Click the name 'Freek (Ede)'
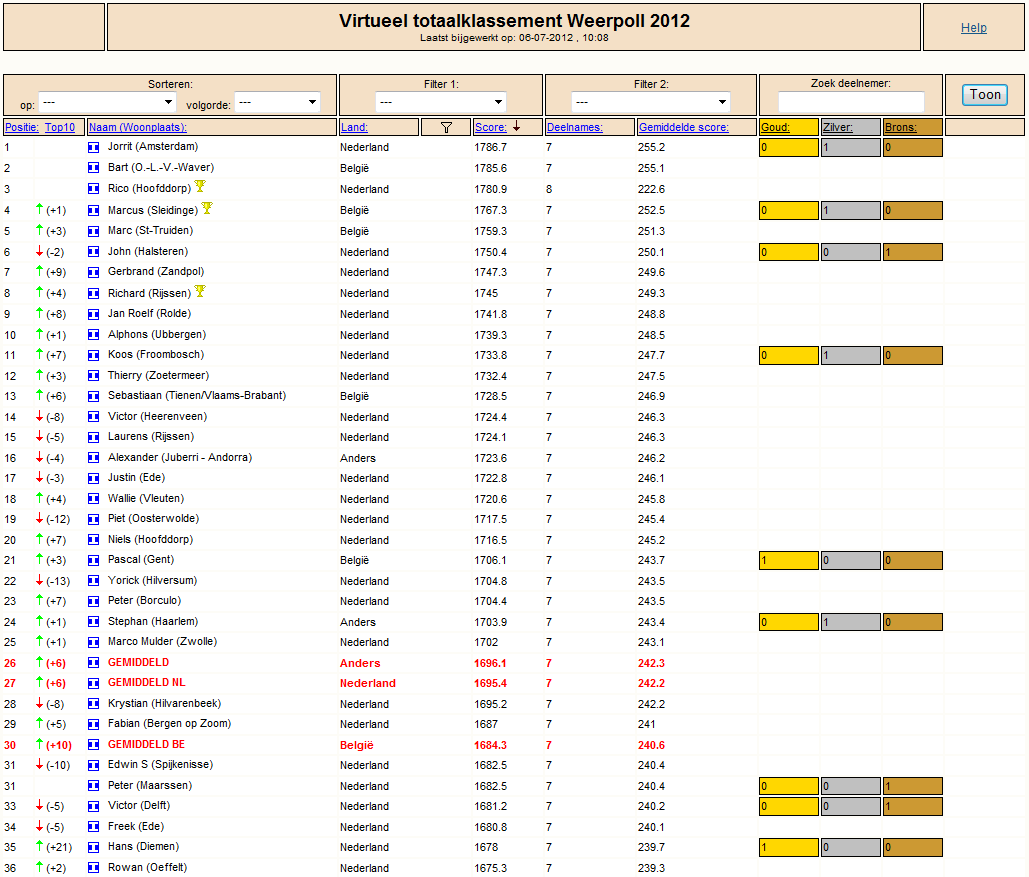This screenshot has height=877, width=1029. 136,826
